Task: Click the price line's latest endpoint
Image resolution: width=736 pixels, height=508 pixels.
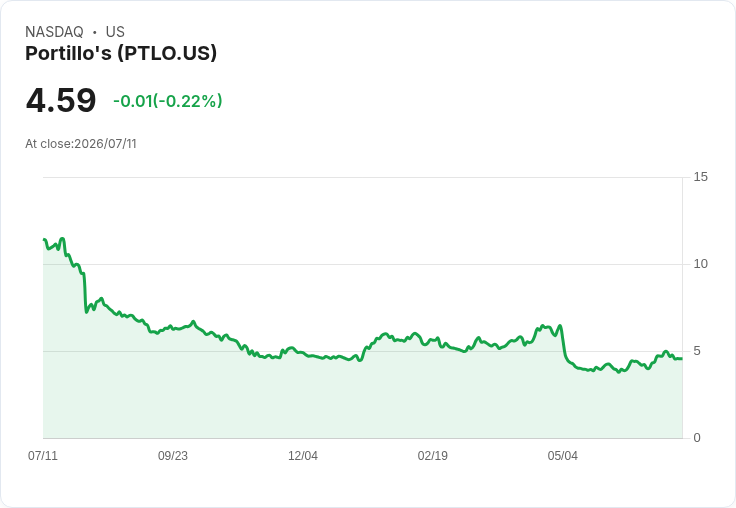Action: [x=682, y=359]
